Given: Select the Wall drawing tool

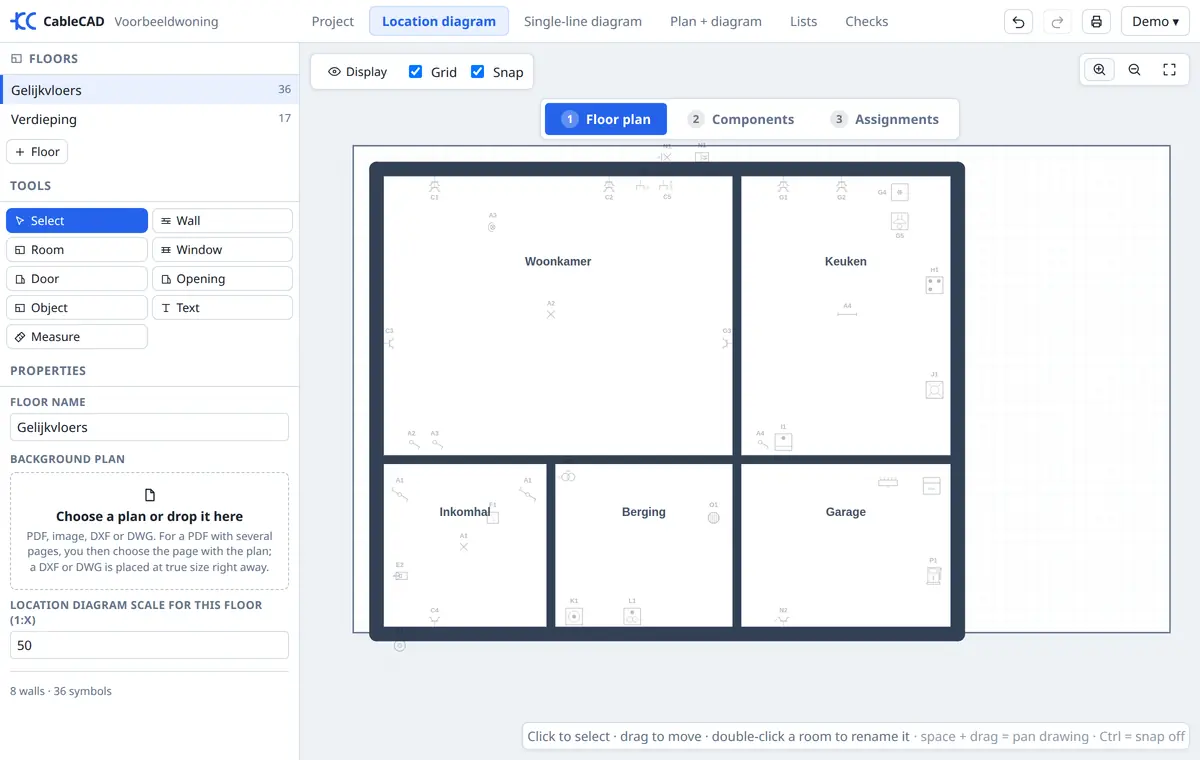Looking at the screenshot, I should tap(222, 221).
